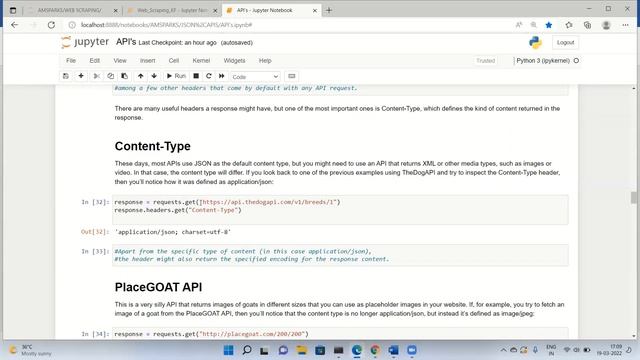Open browser settings and more menu
Image resolution: width=640 pixels, height=360 pixels.
pyautogui.click(x=625, y=25)
